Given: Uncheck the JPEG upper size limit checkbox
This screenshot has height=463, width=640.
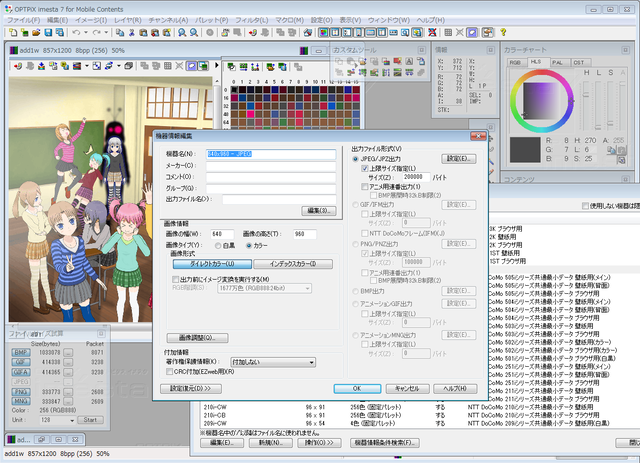Looking at the screenshot, I should (365, 168).
